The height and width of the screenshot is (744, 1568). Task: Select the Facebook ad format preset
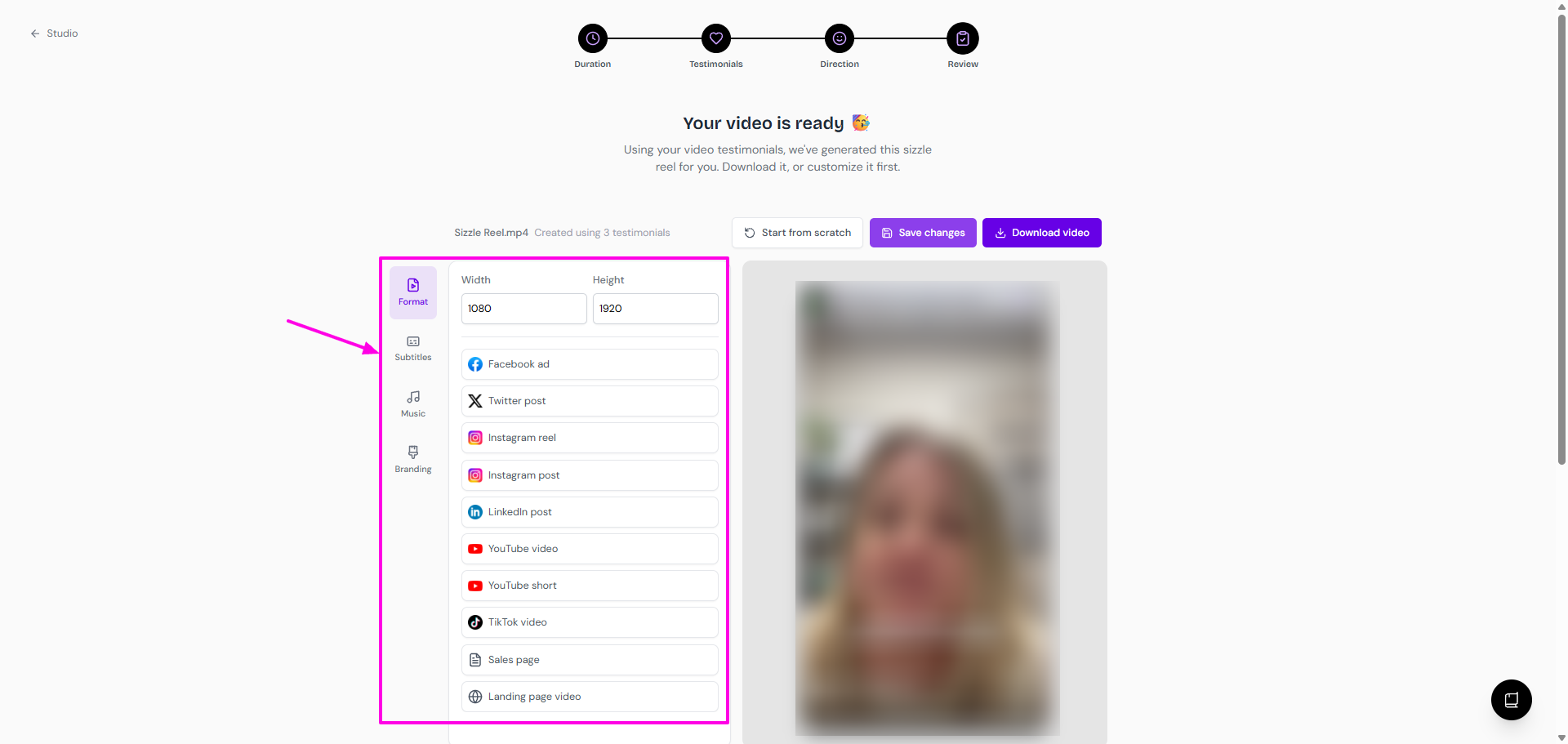[590, 364]
